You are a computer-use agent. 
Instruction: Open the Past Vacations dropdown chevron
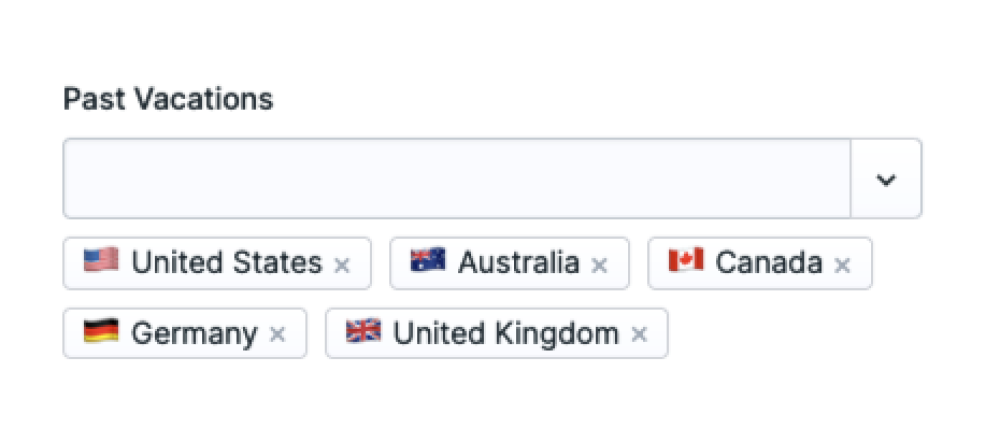885,179
